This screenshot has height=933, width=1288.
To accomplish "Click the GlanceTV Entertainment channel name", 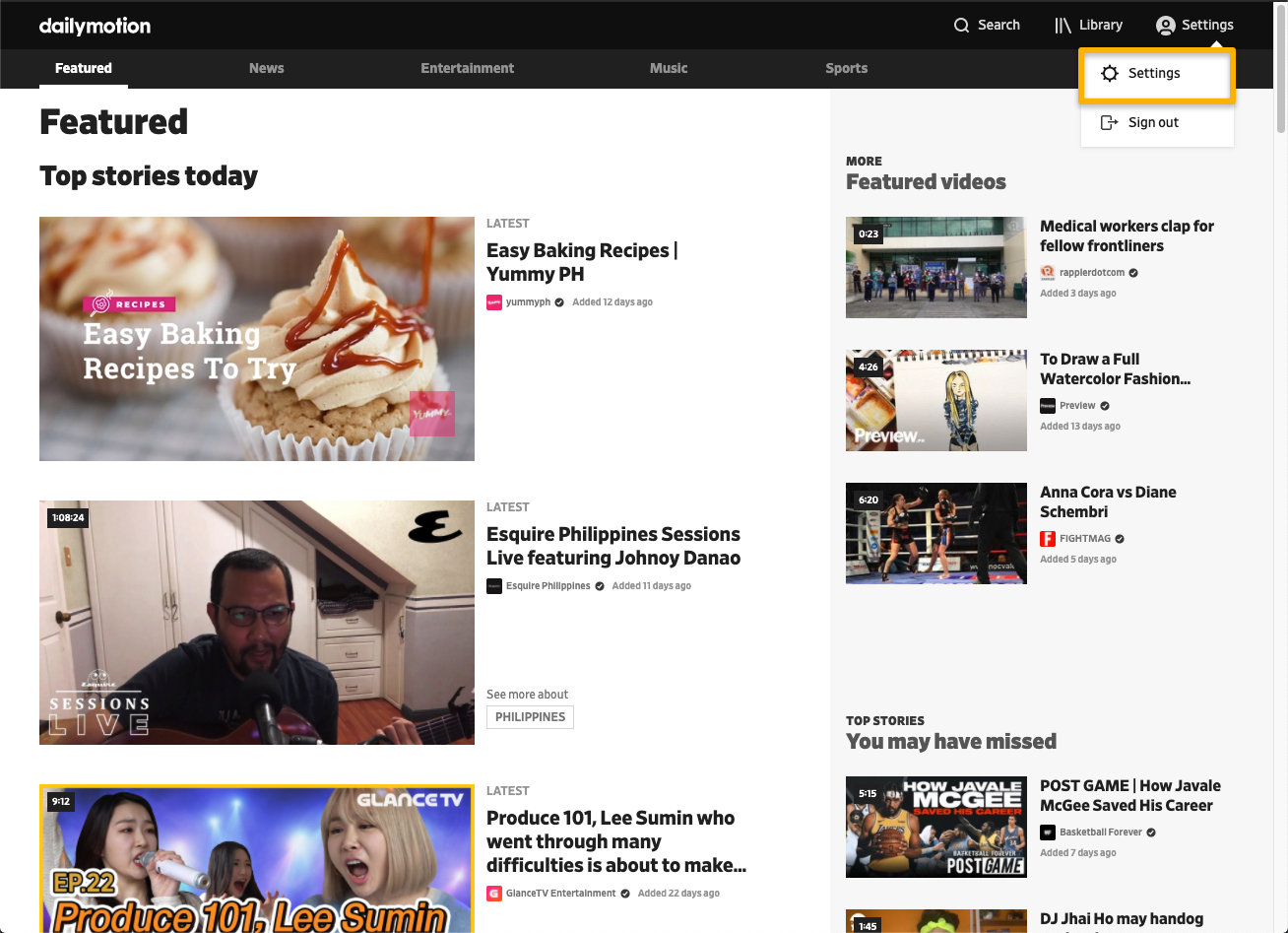I will point(561,894).
